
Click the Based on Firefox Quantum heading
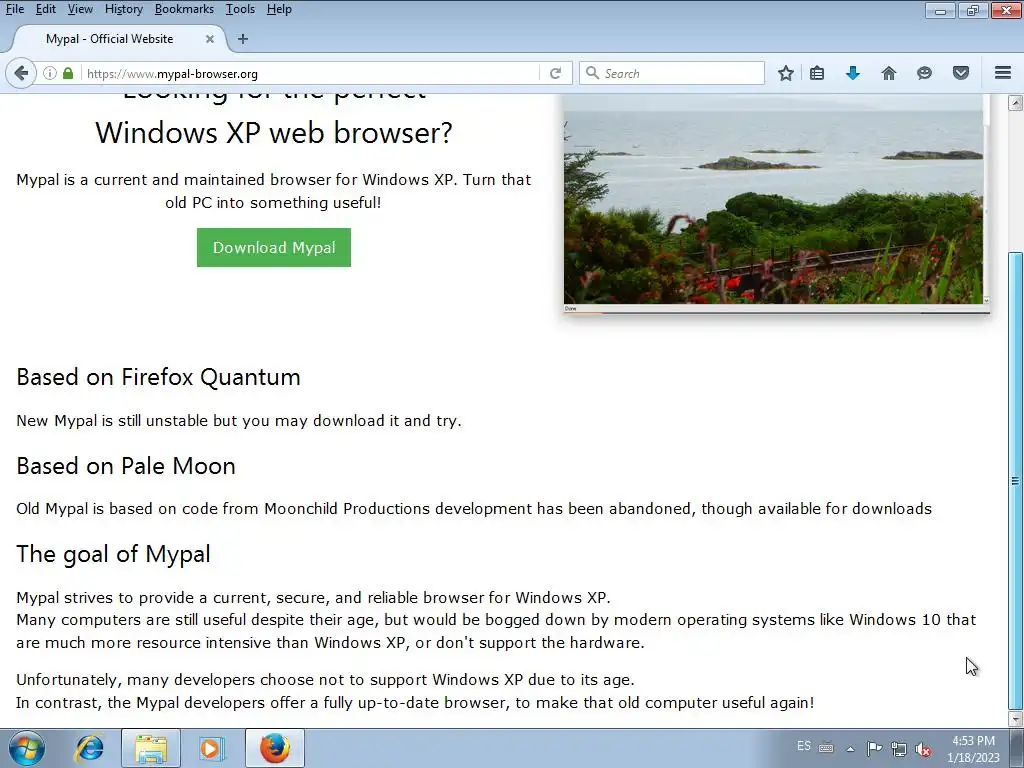click(158, 377)
